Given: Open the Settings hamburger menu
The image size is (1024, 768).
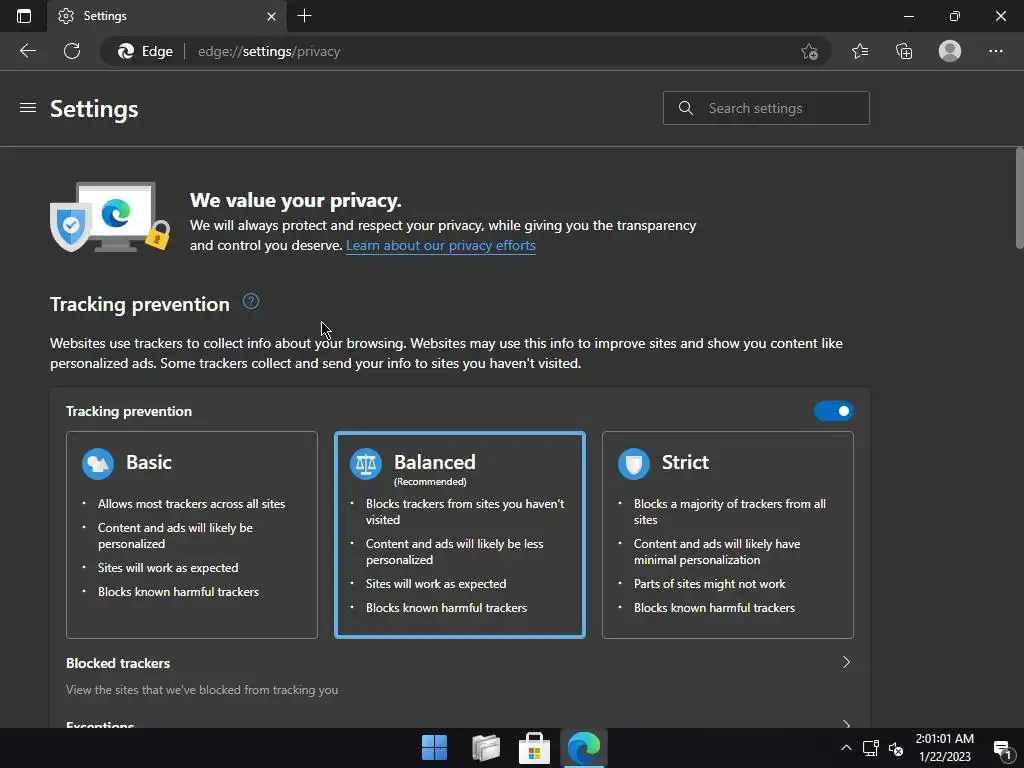Looking at the screenshot, I should [x=27, y=108].
